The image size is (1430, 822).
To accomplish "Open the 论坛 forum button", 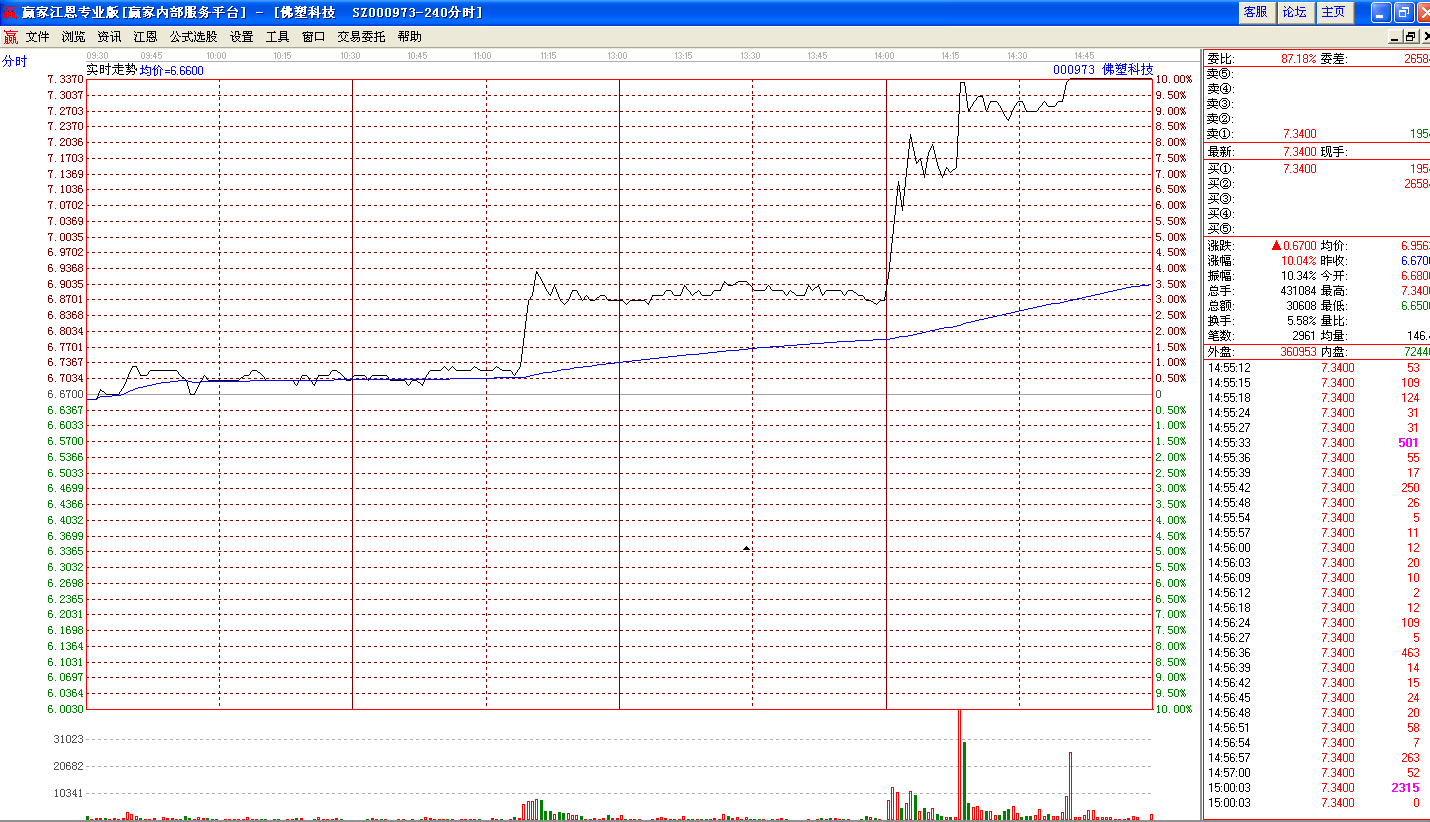I will pos(1294,12).
